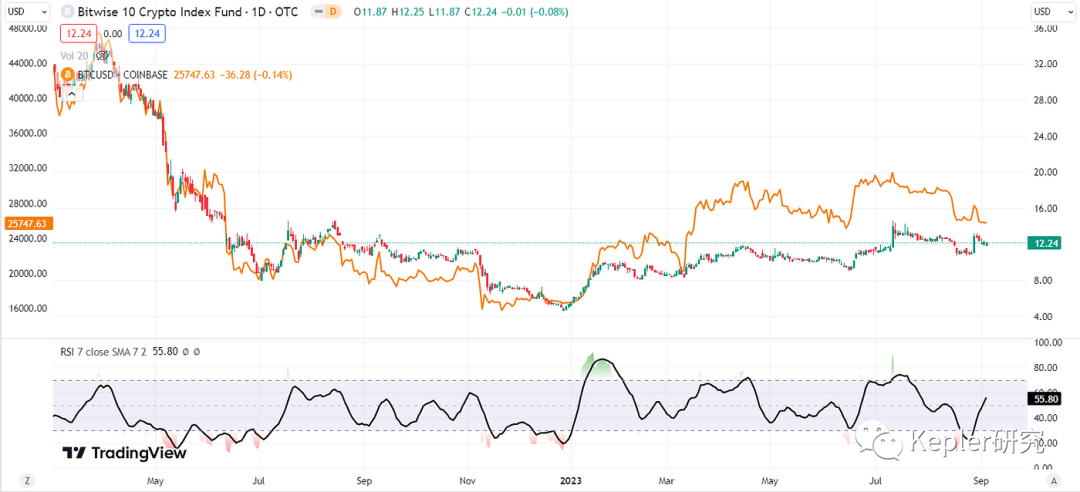
Task: Click the orange Bitcoin symbol icon
Action: pyautogui.click(x=68, y=74)
